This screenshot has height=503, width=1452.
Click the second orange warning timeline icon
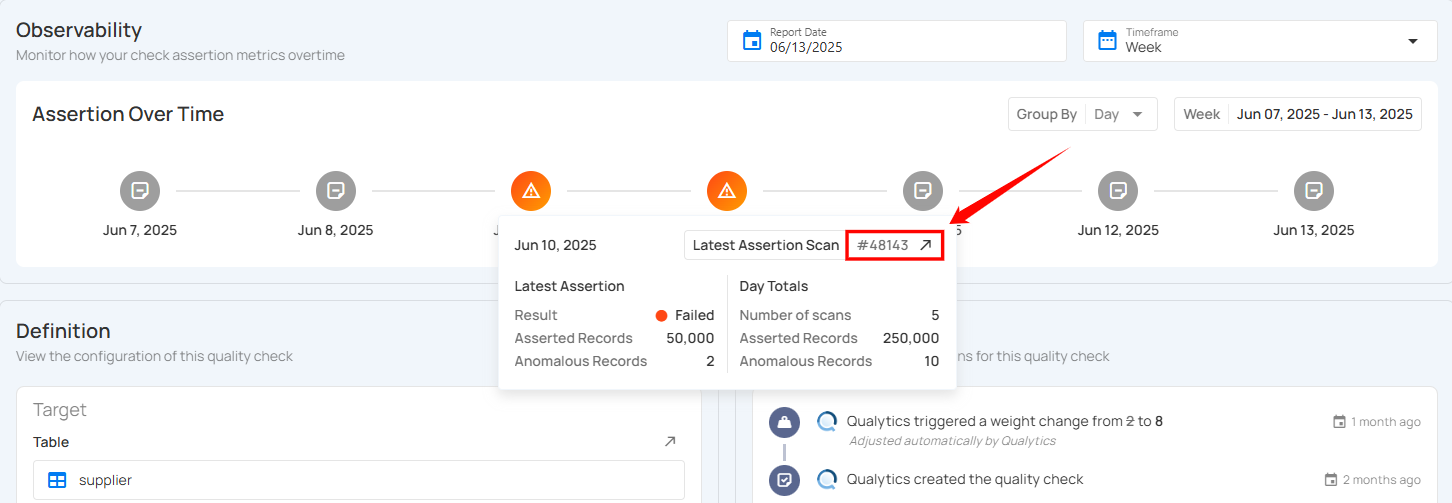727,190
